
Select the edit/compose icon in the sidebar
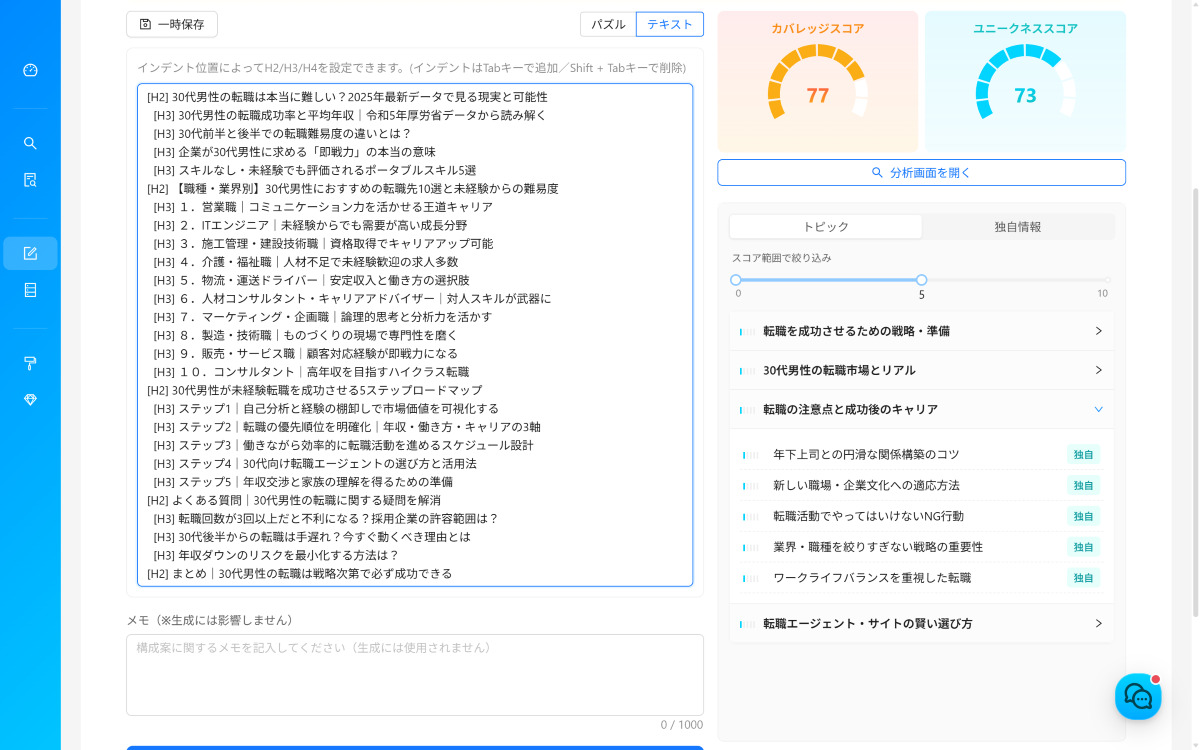pos(30,253)
